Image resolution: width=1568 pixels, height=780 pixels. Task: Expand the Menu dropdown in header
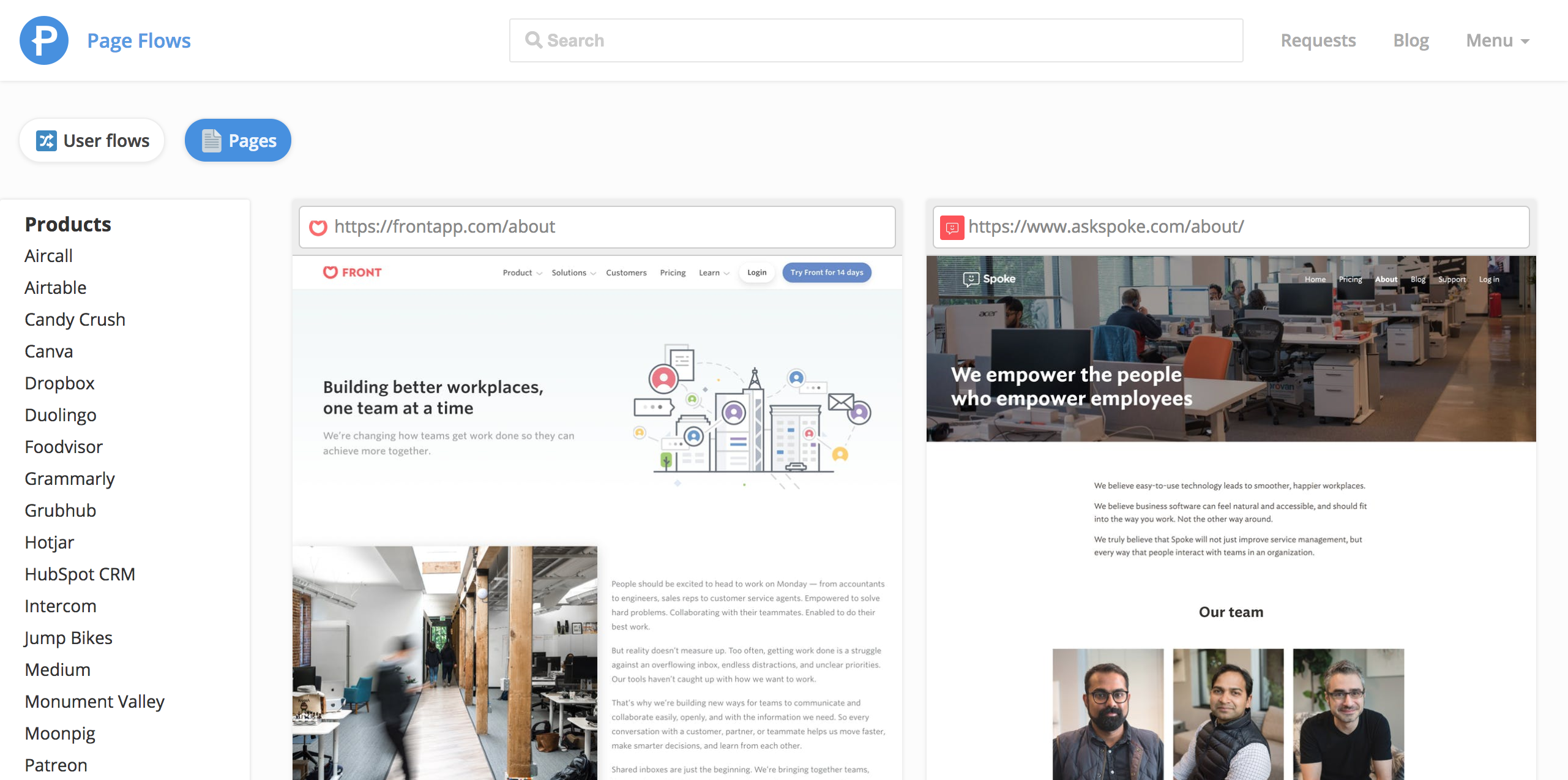[1497, 40]
